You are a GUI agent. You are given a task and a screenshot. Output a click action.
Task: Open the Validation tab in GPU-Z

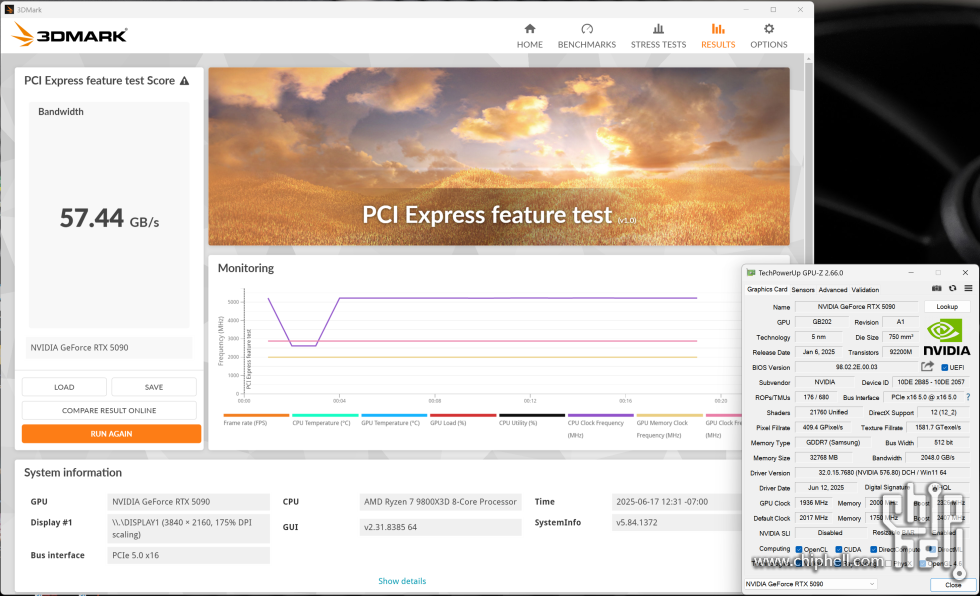(x=865, y=290)
